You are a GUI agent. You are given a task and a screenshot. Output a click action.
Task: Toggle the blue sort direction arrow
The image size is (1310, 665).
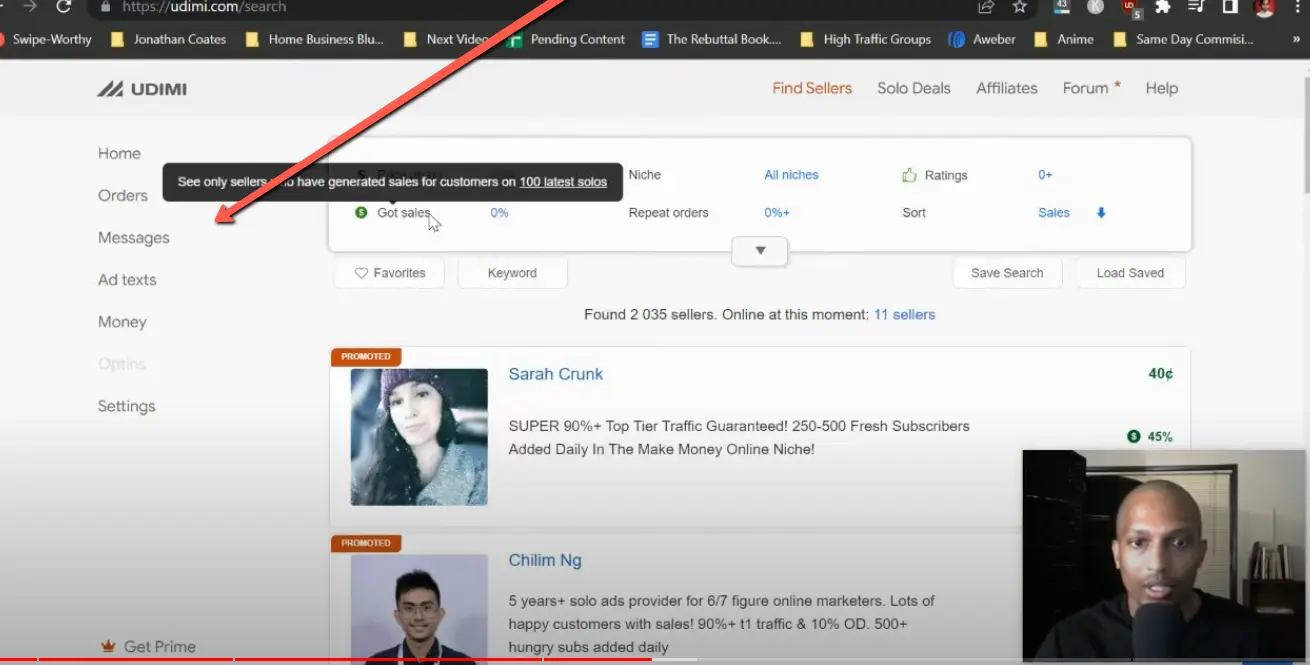coord(1098,212)
